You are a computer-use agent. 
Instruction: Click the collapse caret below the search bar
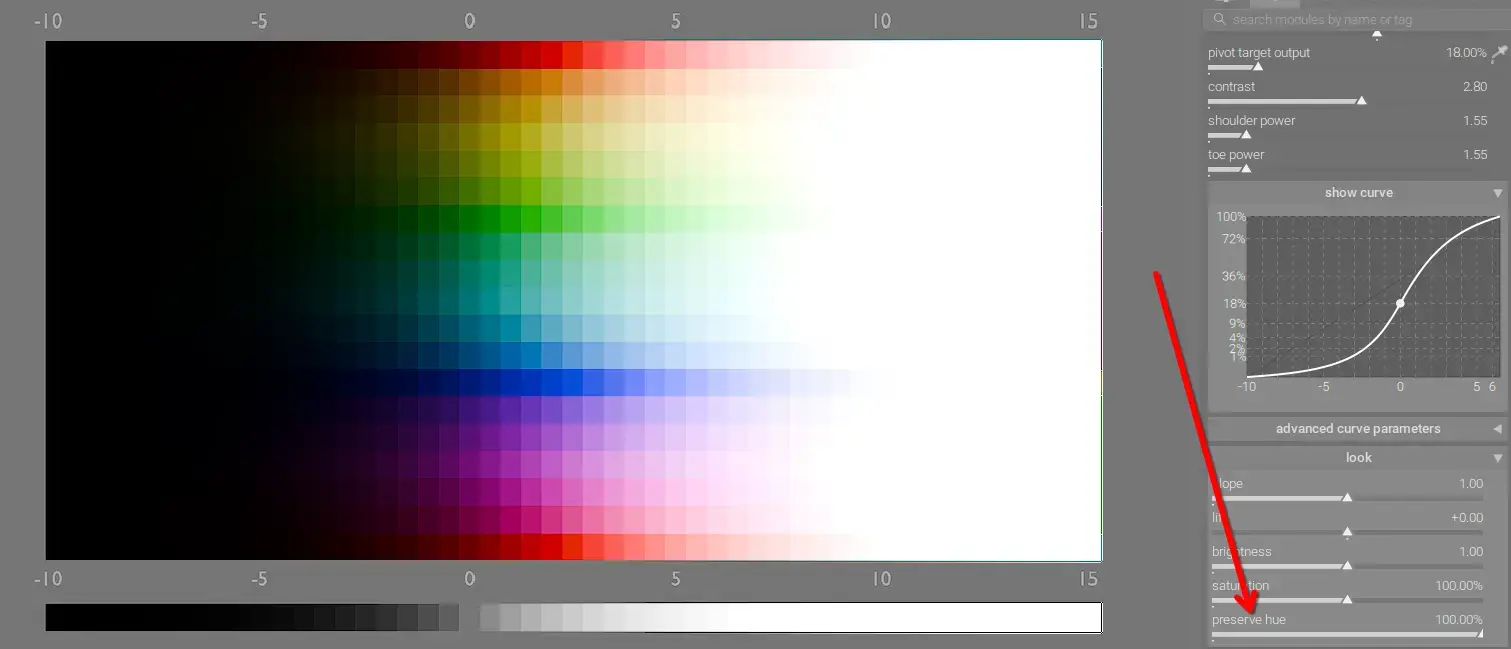(1376, 33)
